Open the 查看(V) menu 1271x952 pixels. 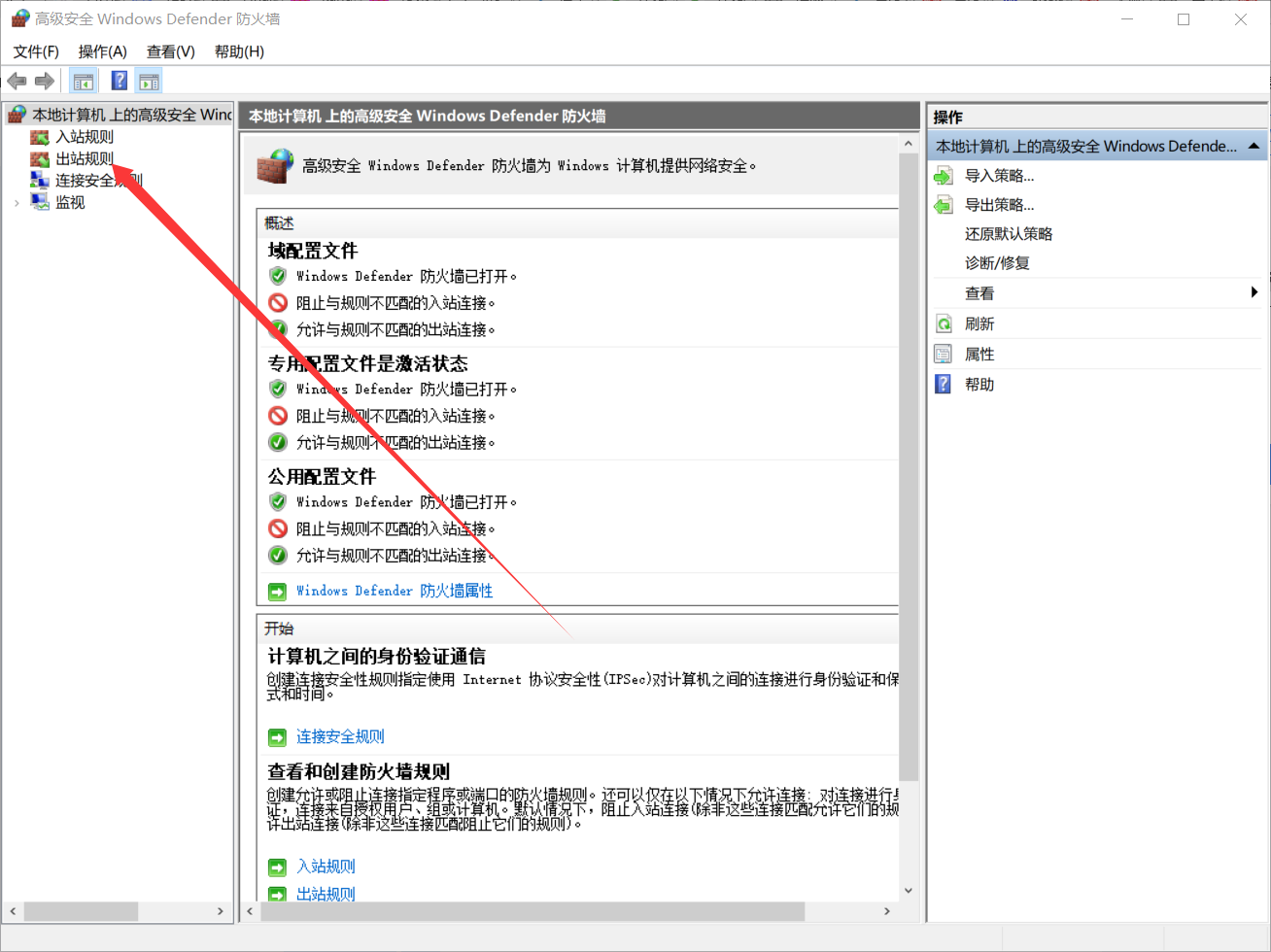click(x=170, y=51)
